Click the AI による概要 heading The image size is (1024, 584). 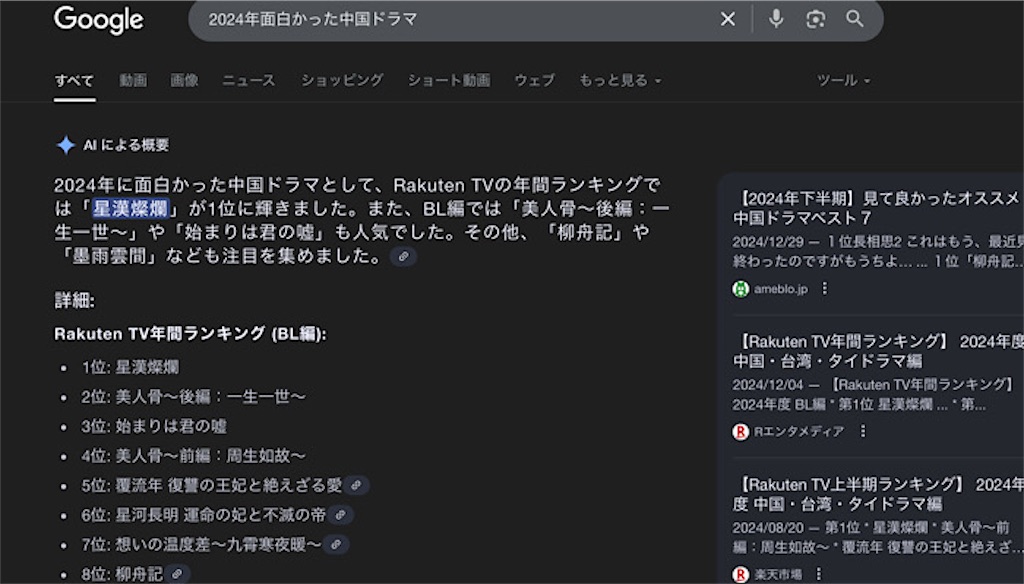(x=126, y=145)
